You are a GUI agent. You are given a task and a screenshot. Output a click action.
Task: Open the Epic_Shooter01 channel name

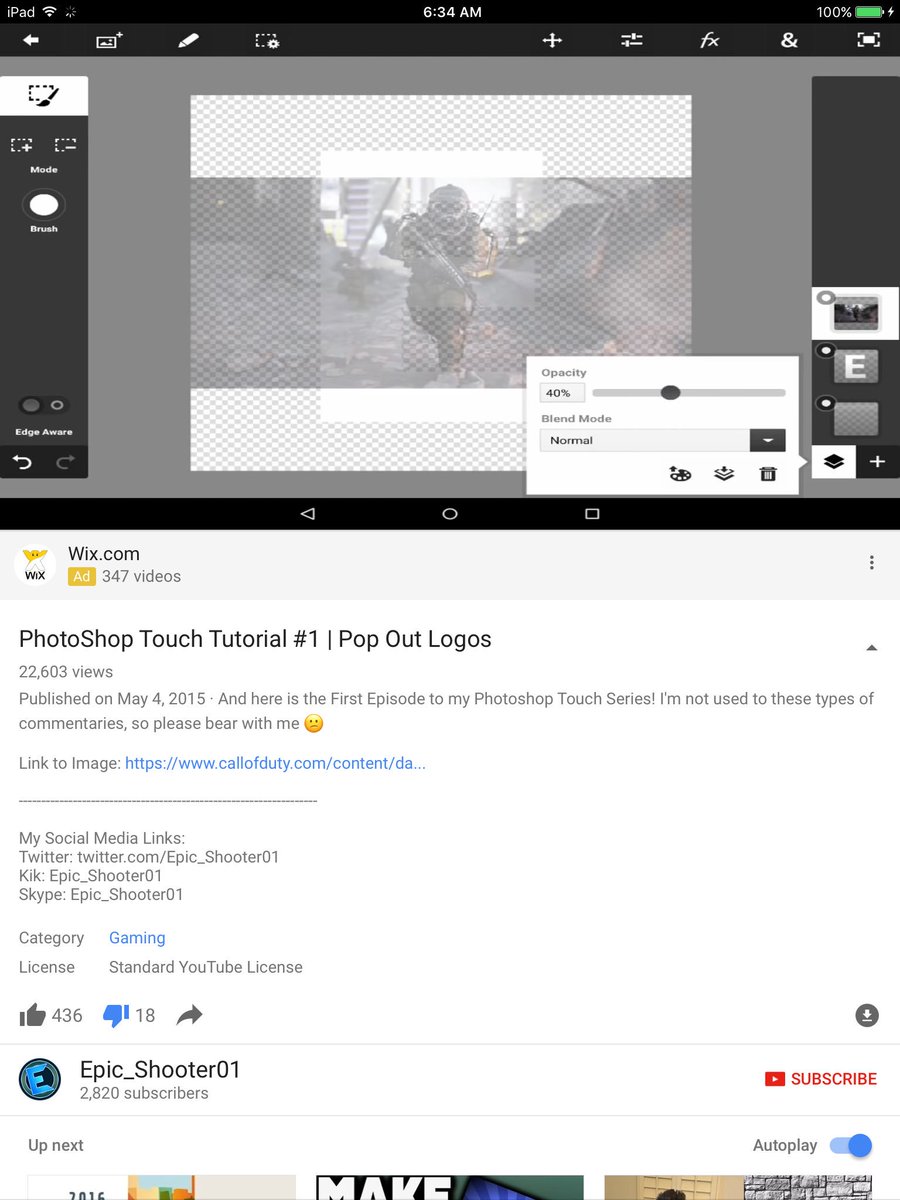(x=160, y=1069)
